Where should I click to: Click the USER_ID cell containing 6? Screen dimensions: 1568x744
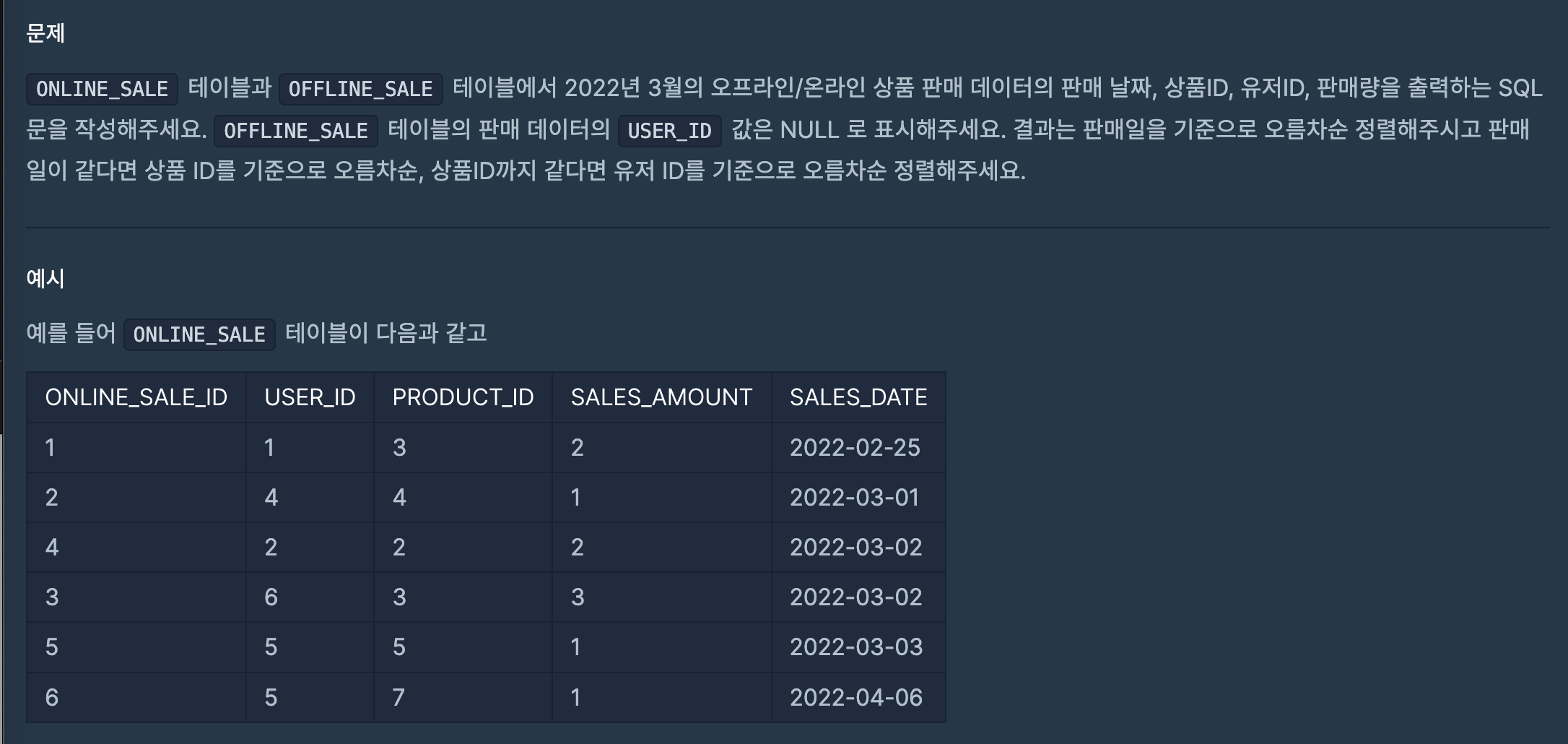point(271,597)
